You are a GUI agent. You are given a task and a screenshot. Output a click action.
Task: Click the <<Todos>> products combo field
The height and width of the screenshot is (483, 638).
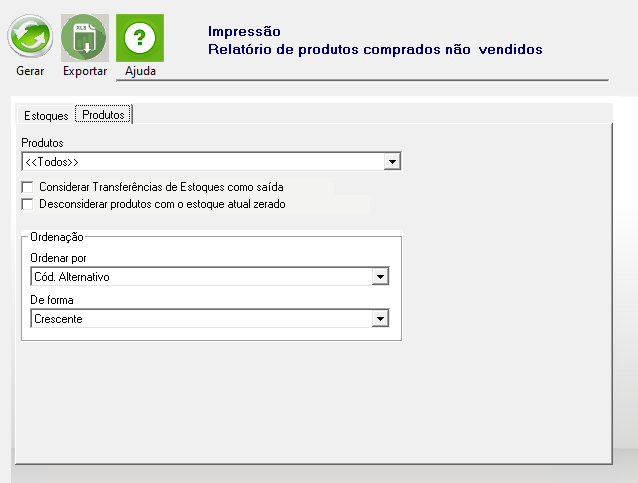(211, 162)
